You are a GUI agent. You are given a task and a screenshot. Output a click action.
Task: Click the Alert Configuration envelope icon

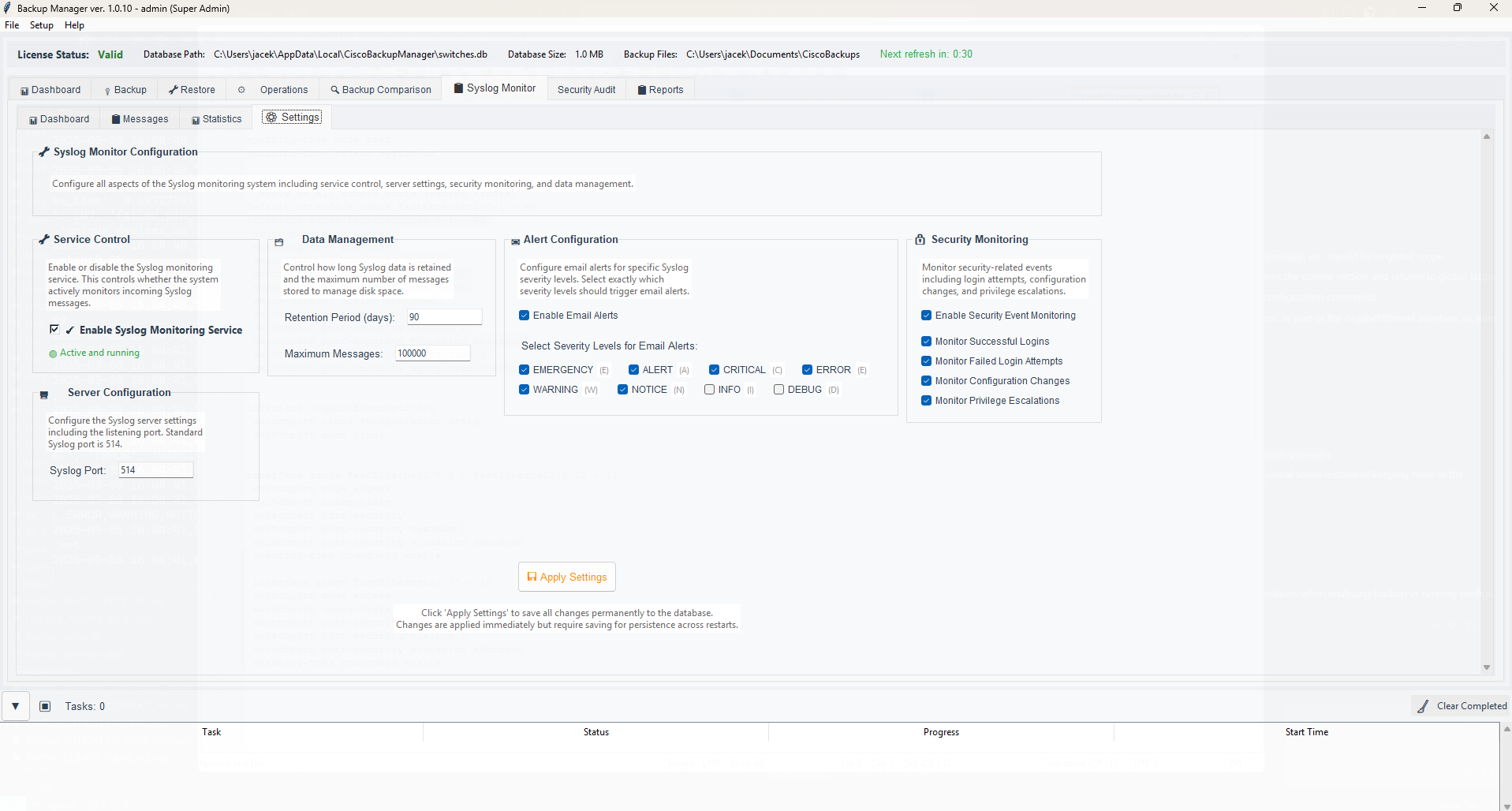pyautogui.click(x=515, y=242)
